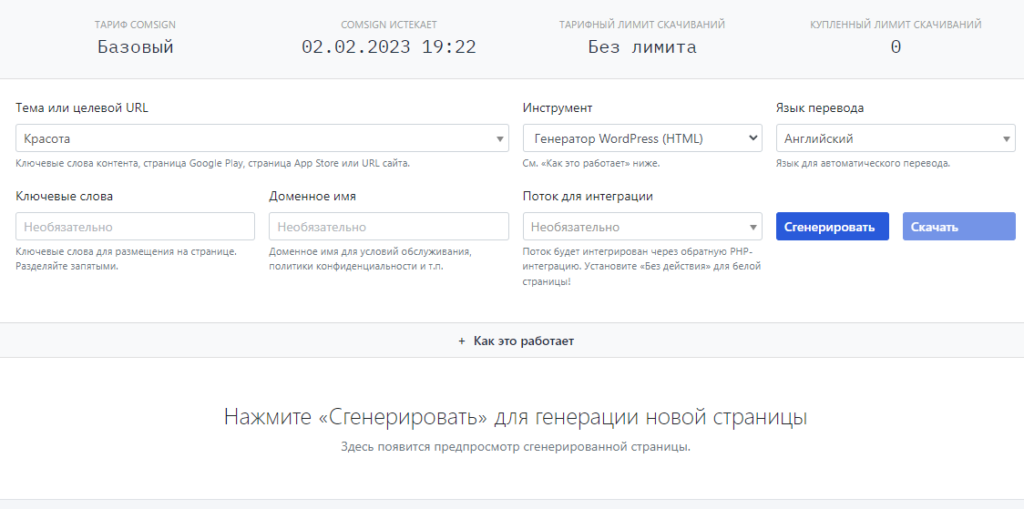Click the 'COMSIGN ИСТЕКАЕТ' header label
The image size is (1024, 509).
[389, 25]
